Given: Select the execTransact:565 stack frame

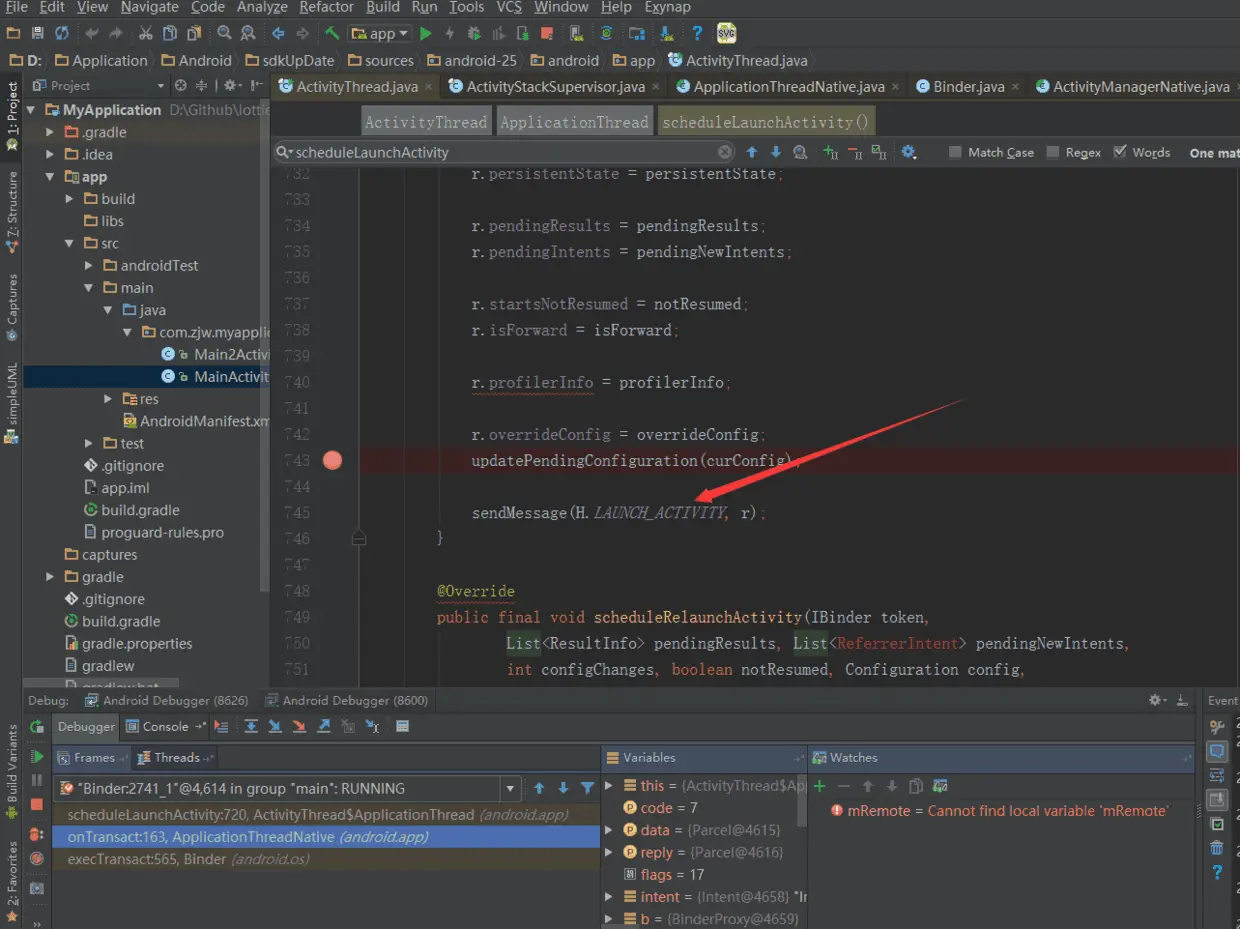Looking at the screenshot, I should click(188, 859).
